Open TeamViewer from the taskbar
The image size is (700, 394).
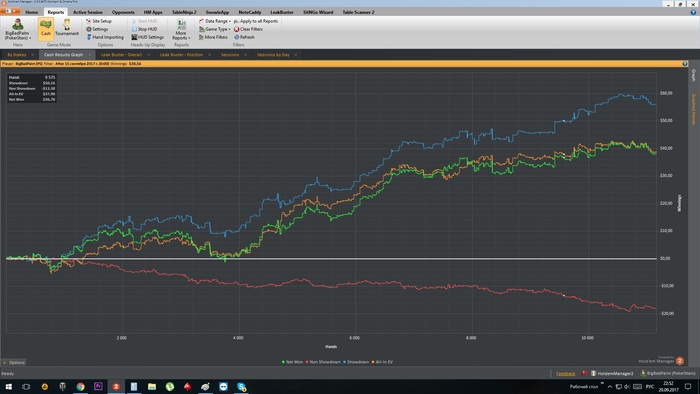click(x=223, y=386)
